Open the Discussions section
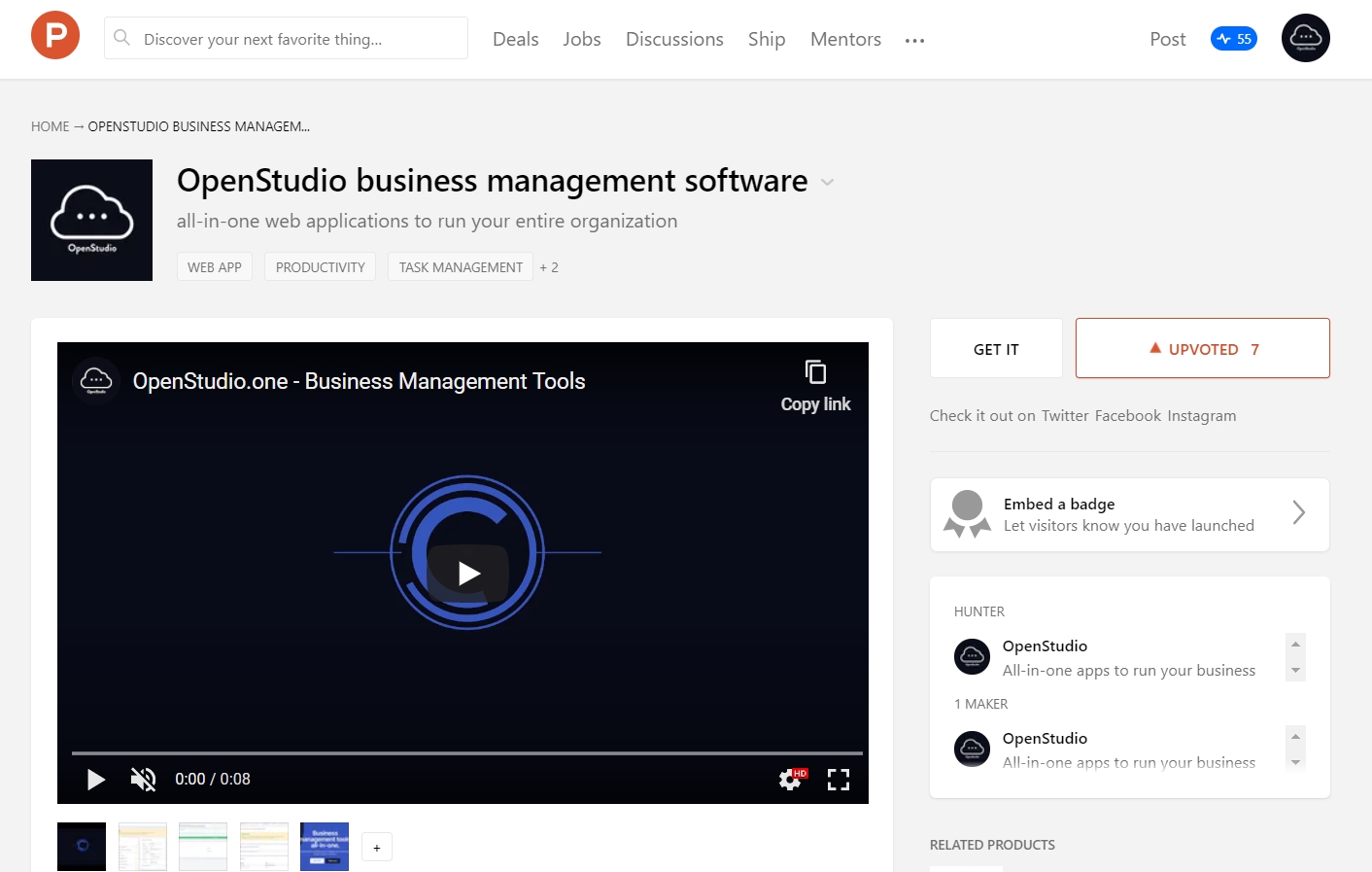This screenshot has width=1372, height=872. [674, 39]
